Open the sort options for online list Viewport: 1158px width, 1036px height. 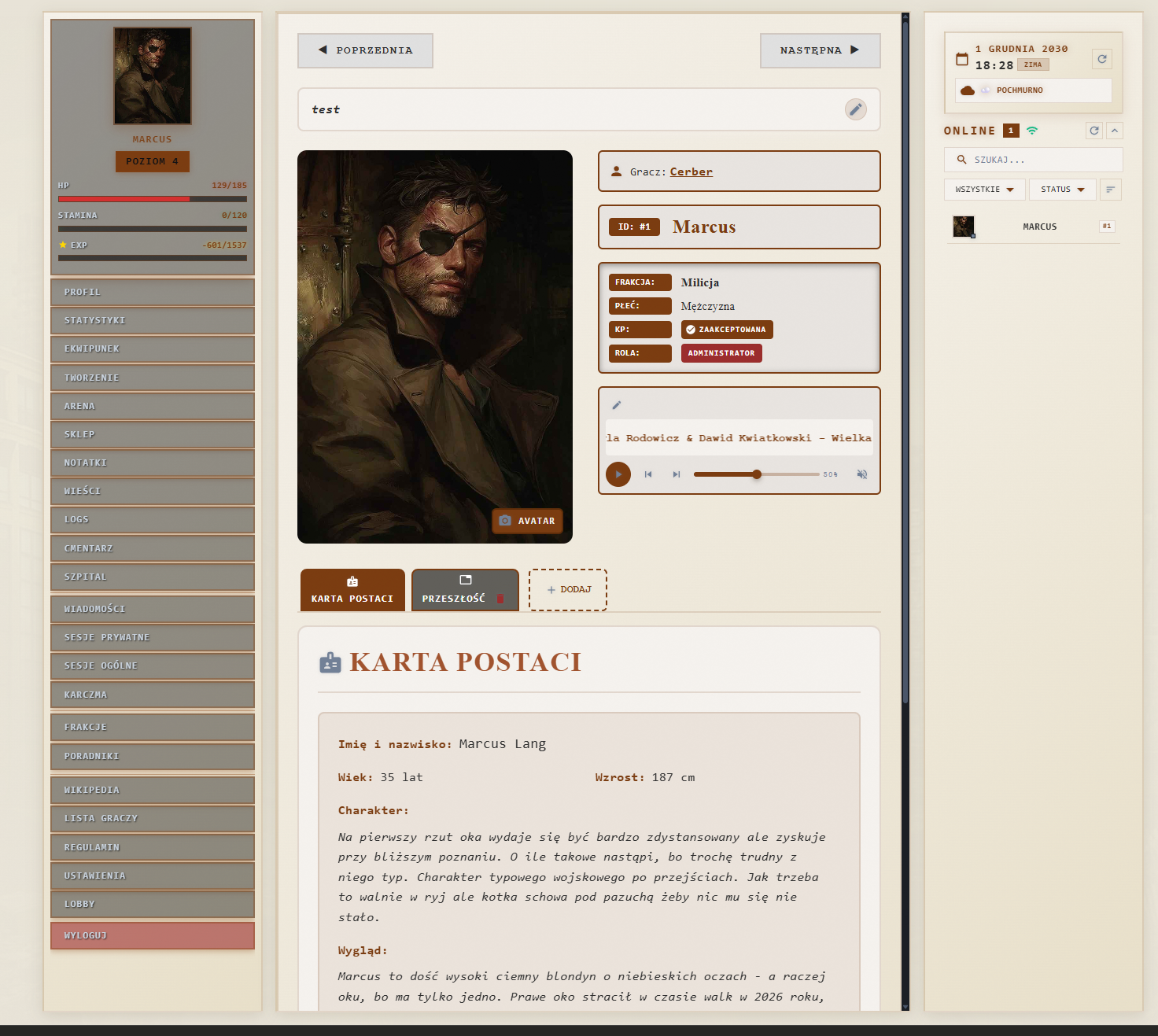(x=1110, y=190)
